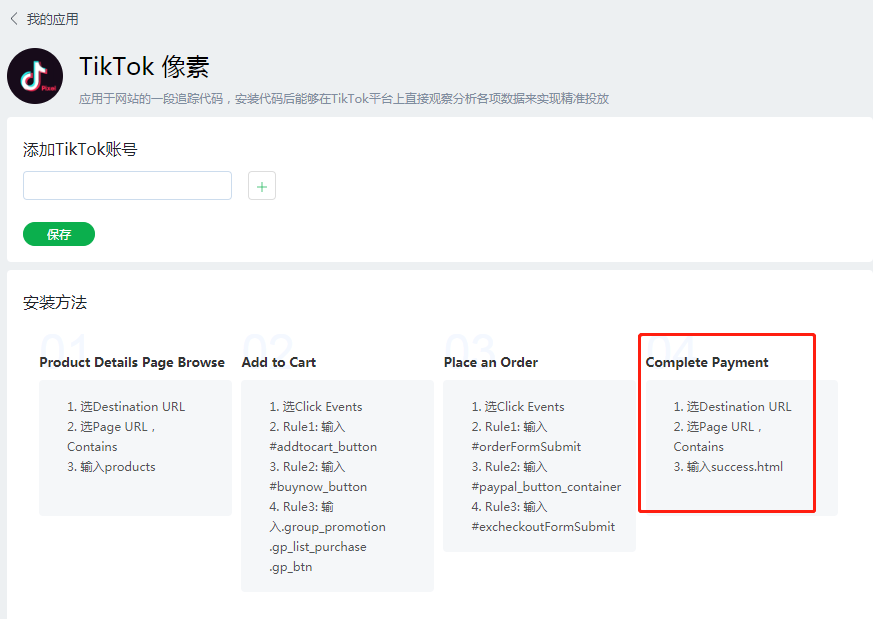Screen dimensions: 873x619
Task: Click the #orderFormSubmit selector text
Action: click(526, 447)
